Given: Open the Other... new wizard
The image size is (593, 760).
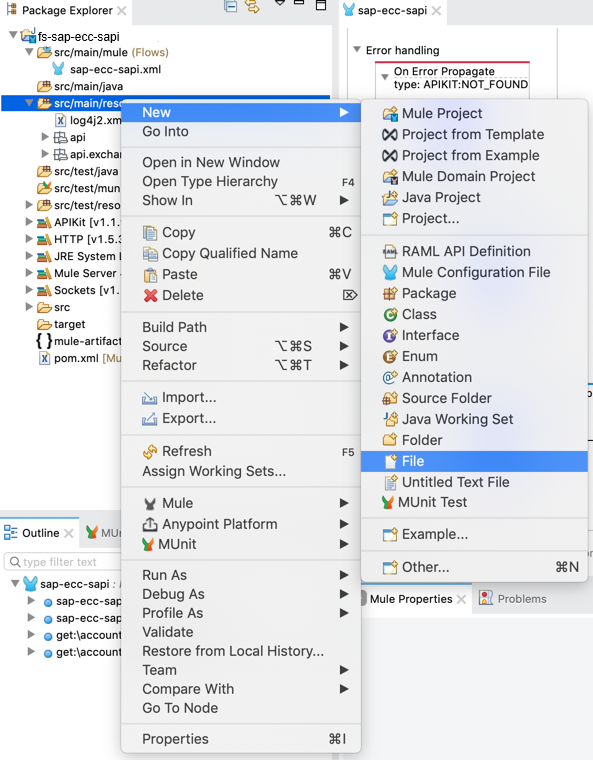Looking at the screenshot, I should 474,567.
